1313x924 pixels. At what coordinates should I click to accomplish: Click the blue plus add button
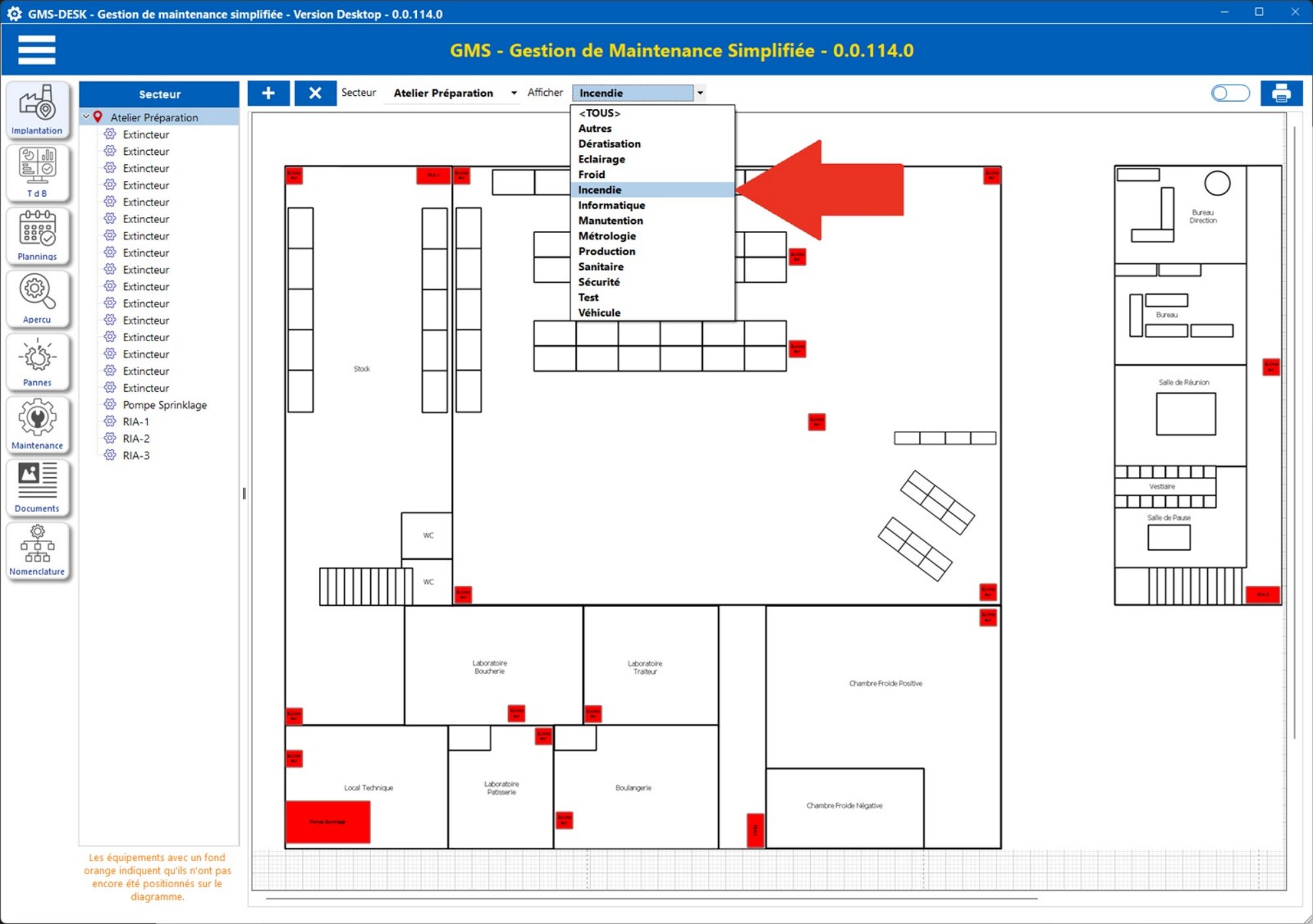click(x=268, y=93)
